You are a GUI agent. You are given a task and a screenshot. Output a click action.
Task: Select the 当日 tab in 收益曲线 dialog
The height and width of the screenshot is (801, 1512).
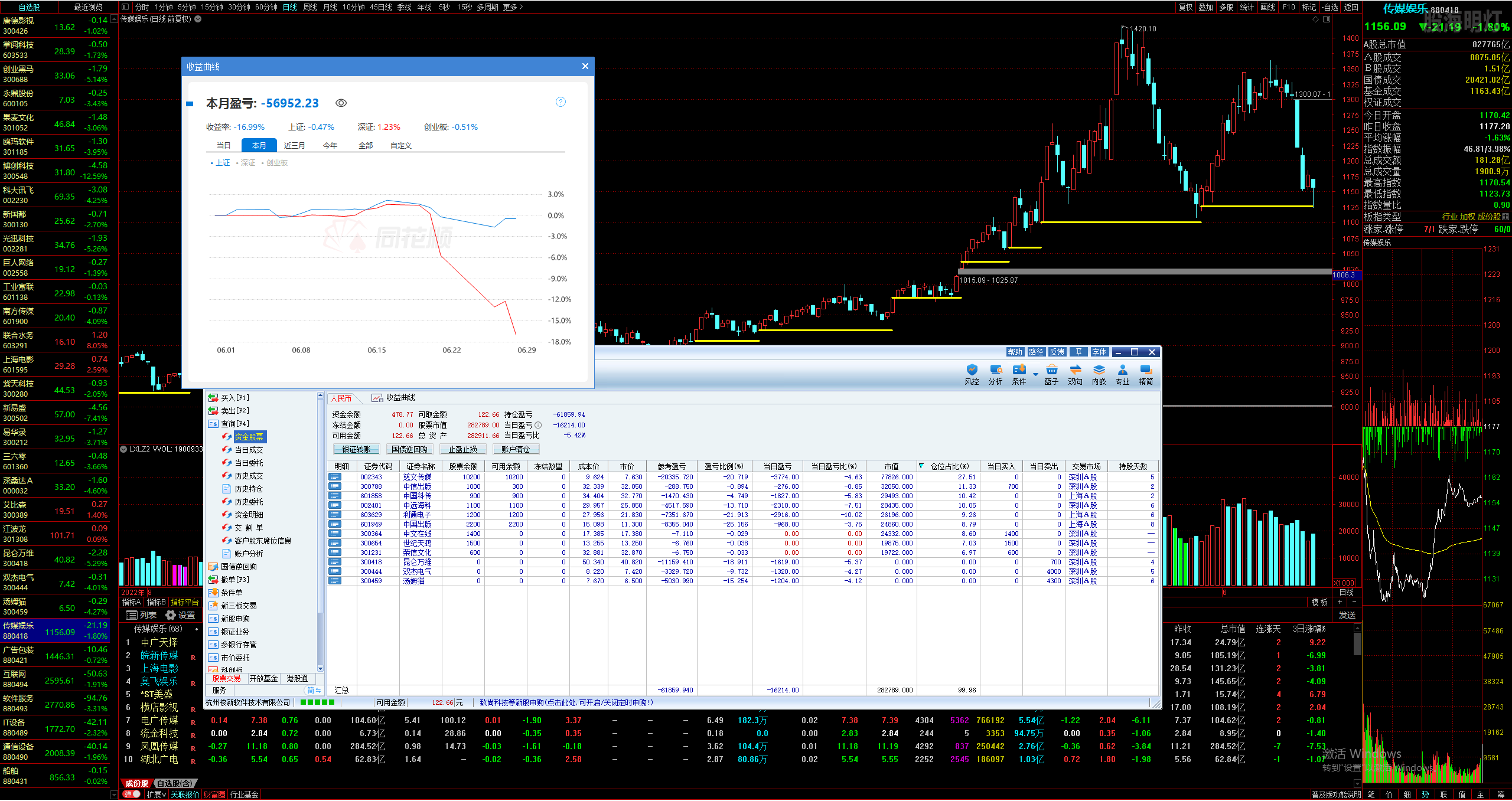(224, 145)
